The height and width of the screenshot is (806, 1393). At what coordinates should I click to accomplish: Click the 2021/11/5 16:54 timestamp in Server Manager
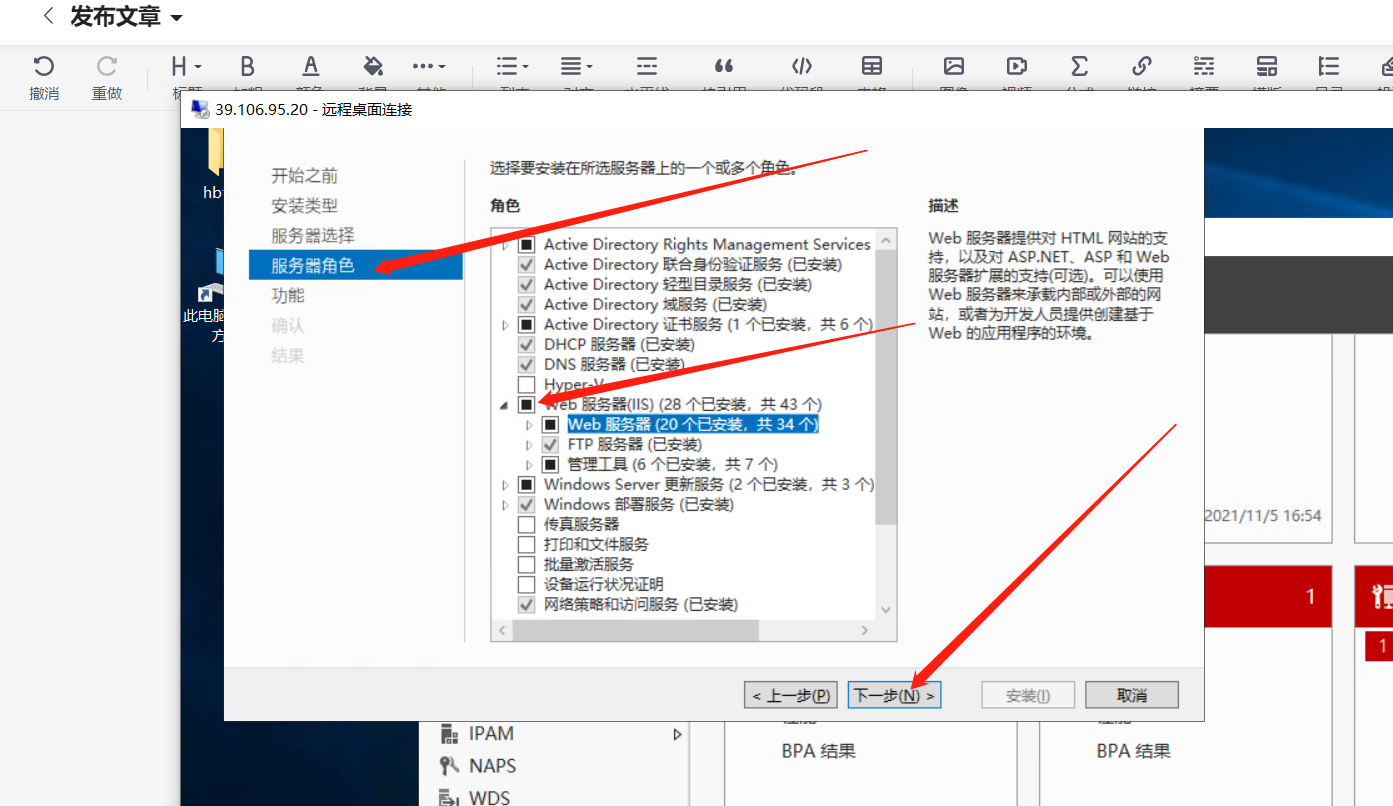[1263, 516]
